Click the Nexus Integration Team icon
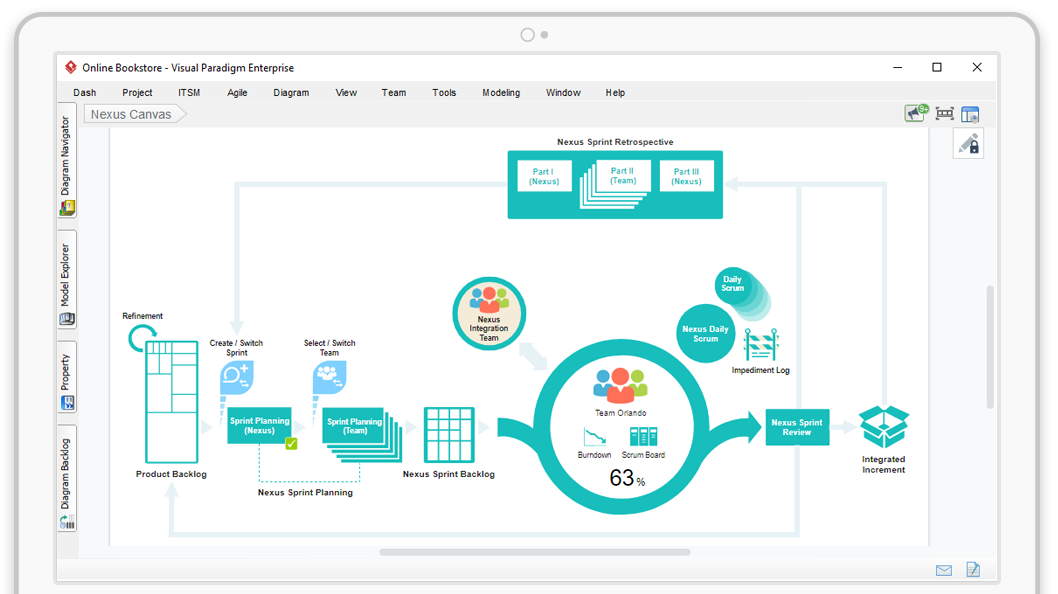 coord(489,313)
